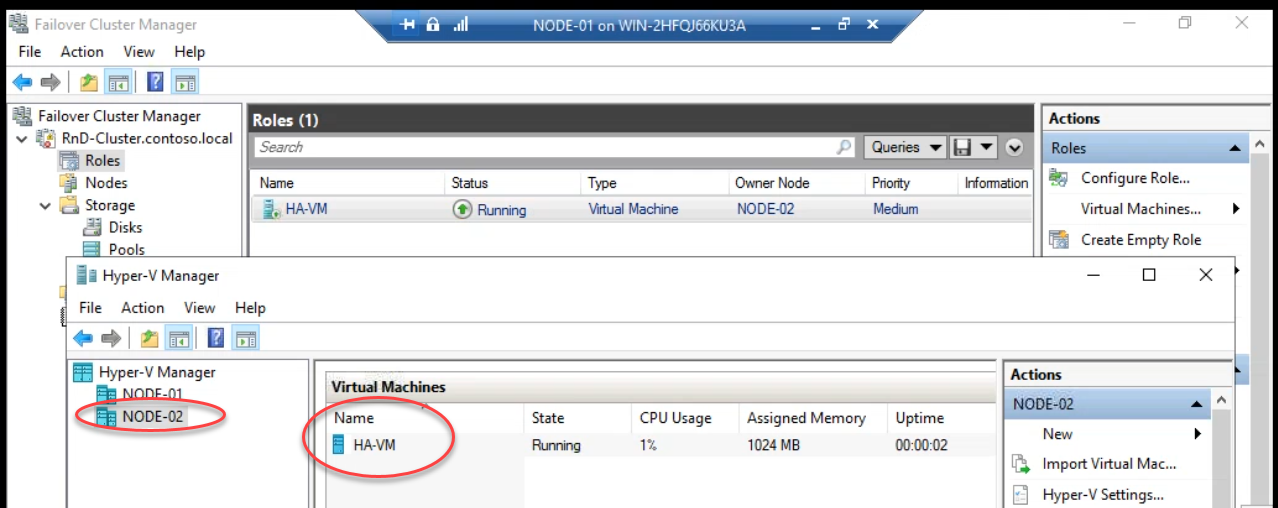
Task: Click 1024 MB assigned memory cell
Action: [772, 445]
